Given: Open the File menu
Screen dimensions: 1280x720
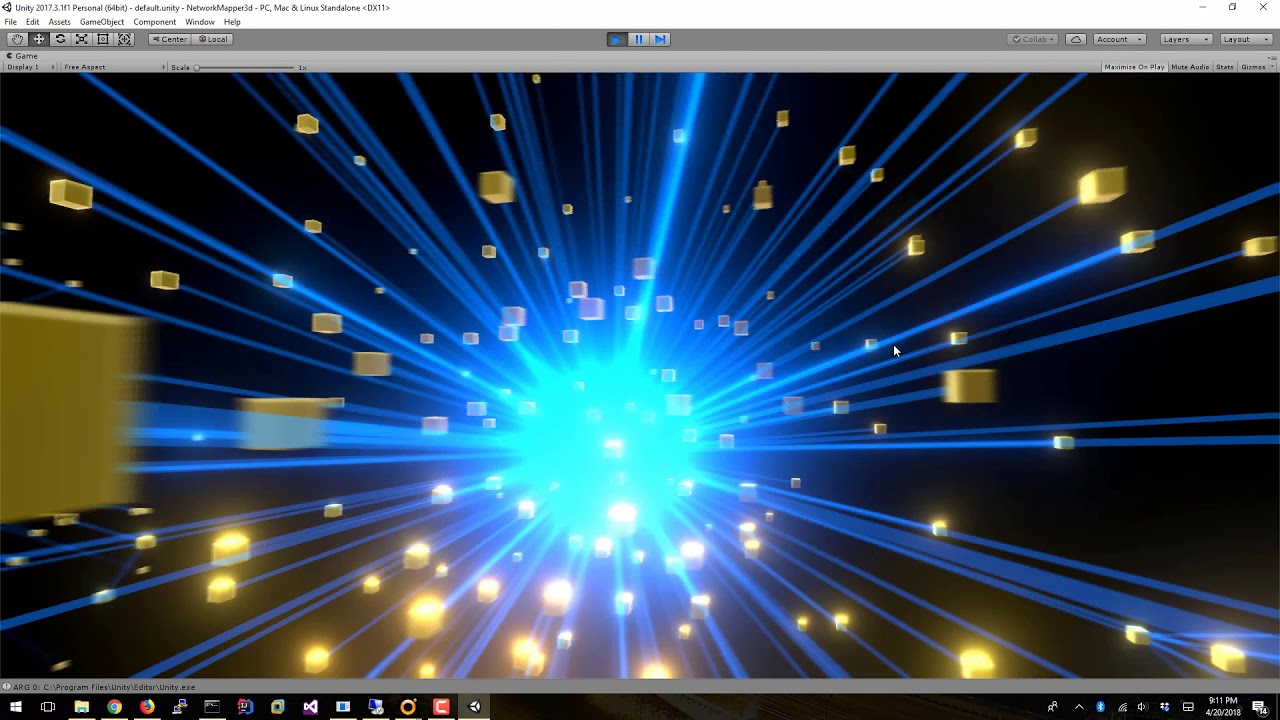Looking at the screenshot, I should click(10, 22).
